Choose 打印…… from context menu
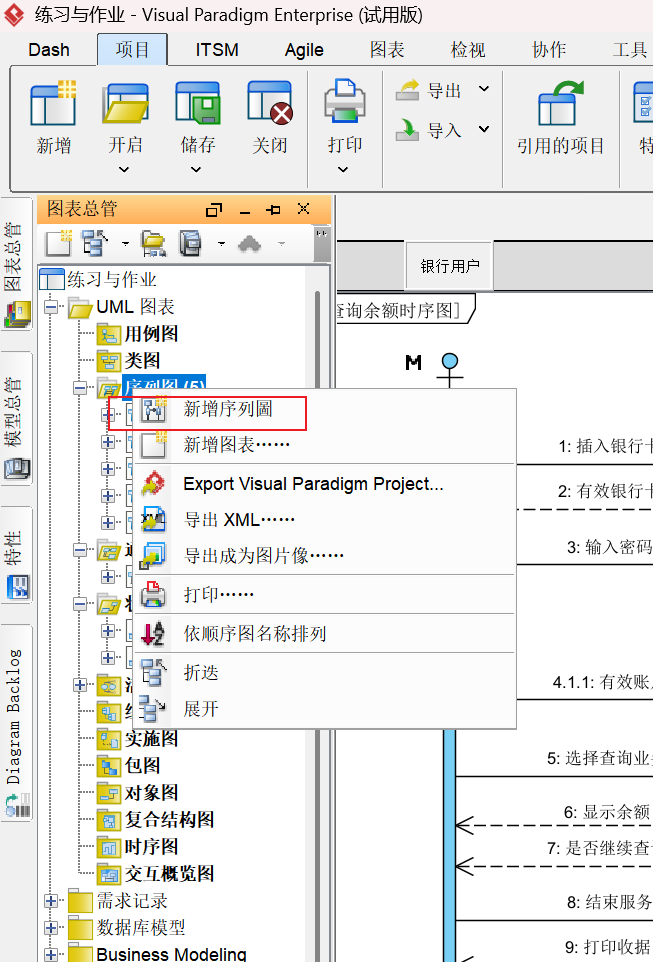 tap(324, 594)
